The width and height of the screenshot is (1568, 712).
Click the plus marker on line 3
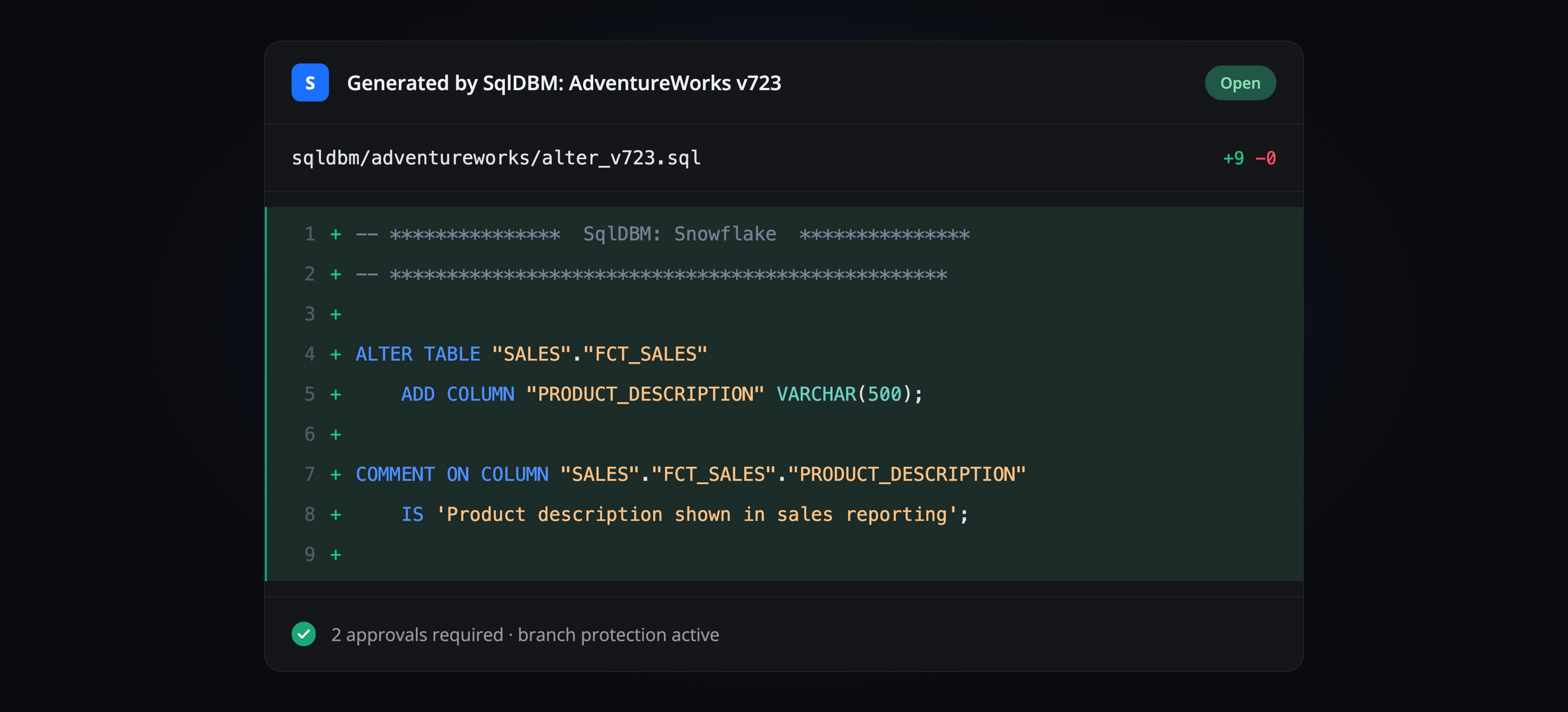[335, 314]
